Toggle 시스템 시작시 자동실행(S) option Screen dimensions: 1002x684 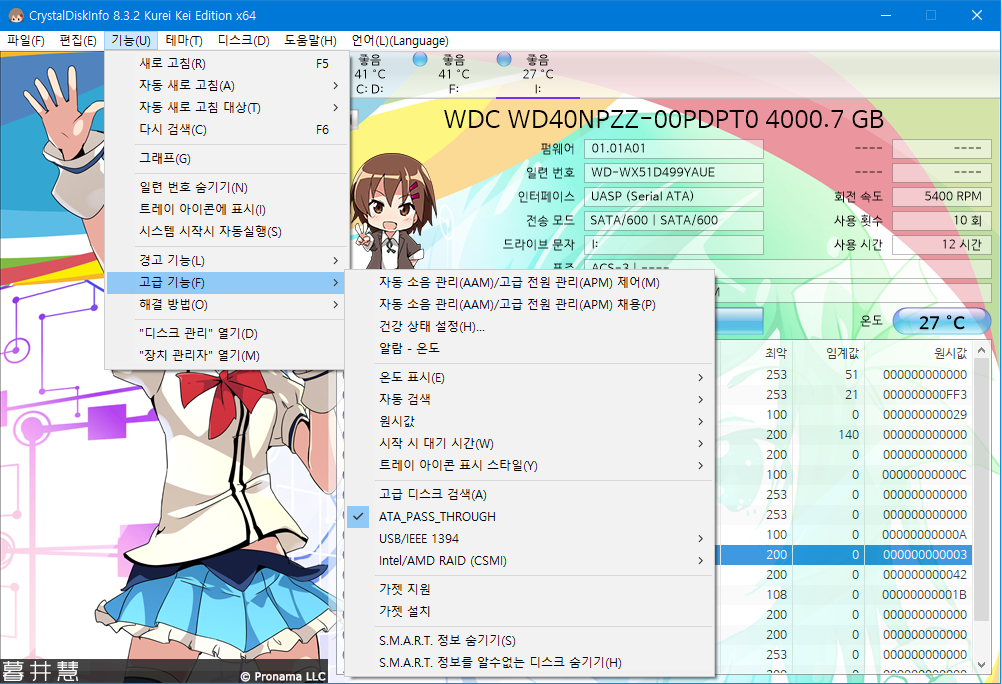(227, 231)
